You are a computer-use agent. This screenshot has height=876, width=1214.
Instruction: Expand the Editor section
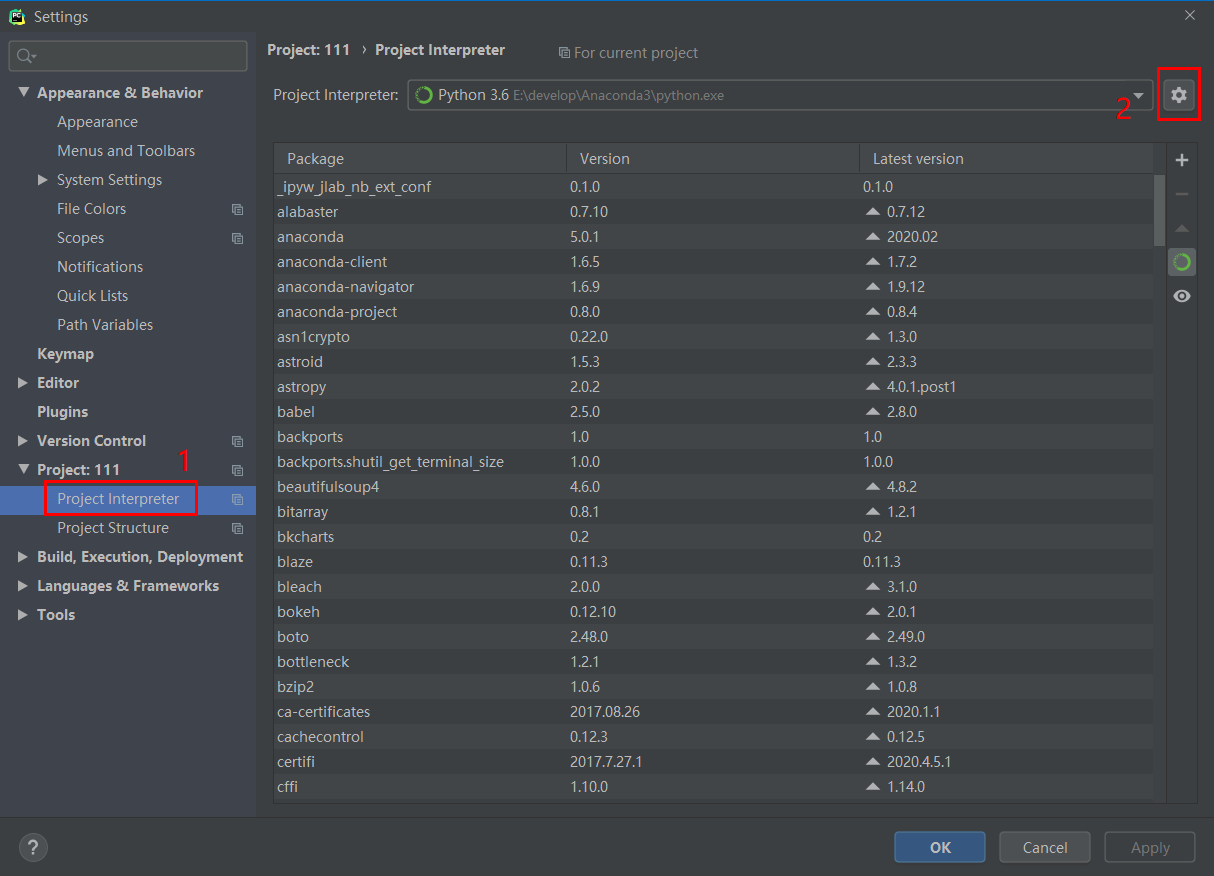tap(23, 383)
